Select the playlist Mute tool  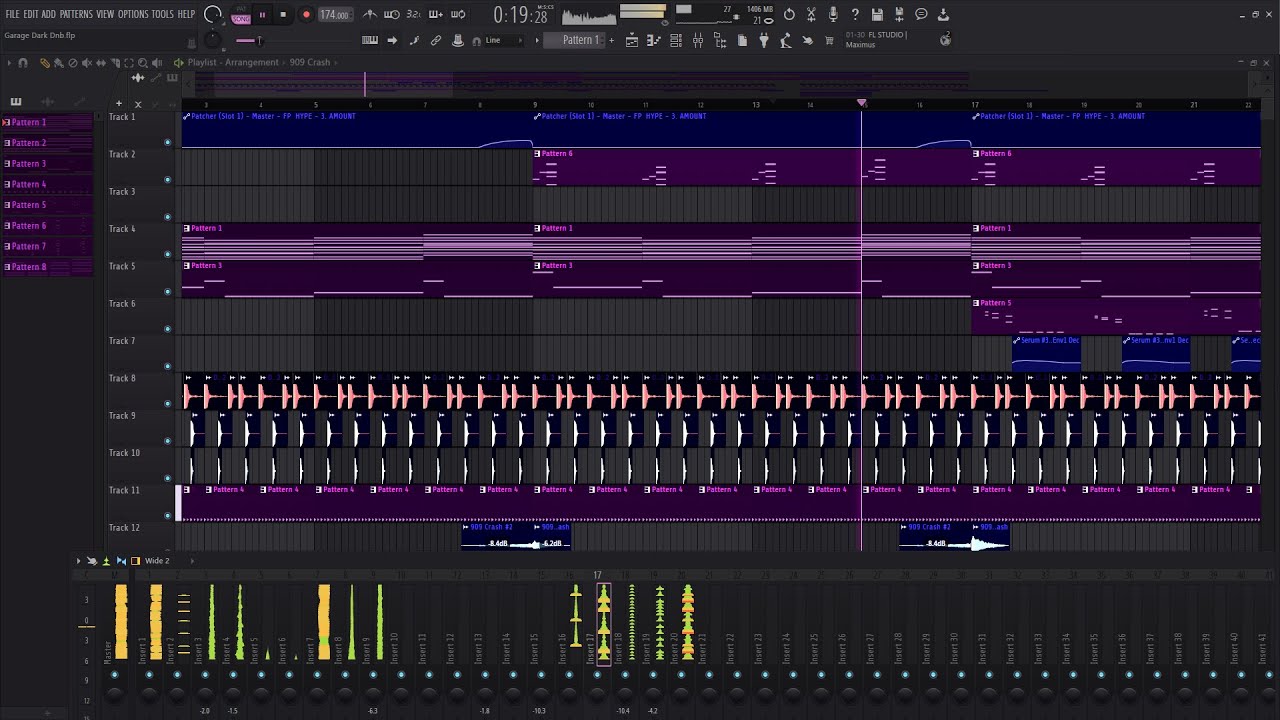pos(87,63)
